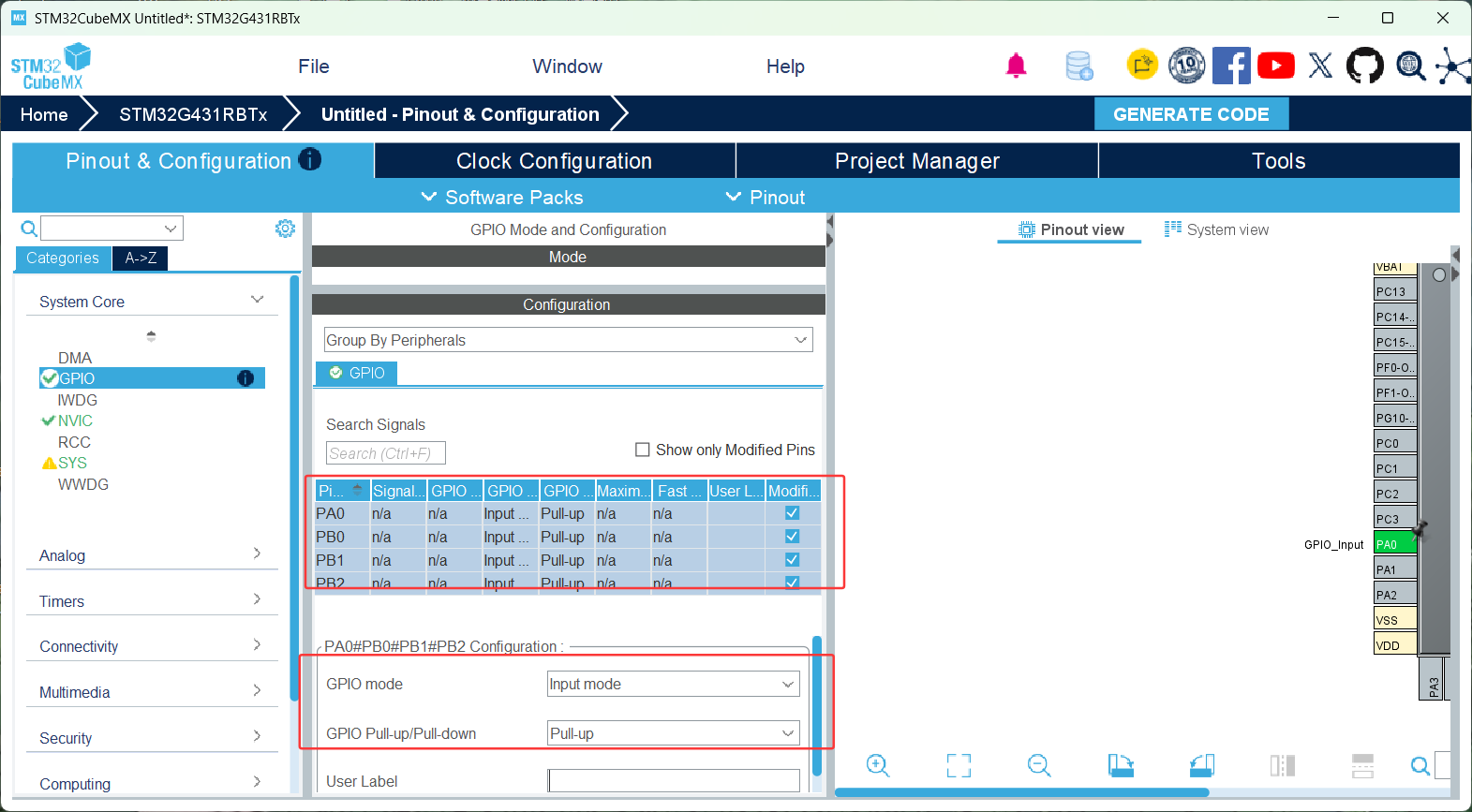Switch to the System view tab
Viewport: 1472px width, 812px height.
pyautogui.click(x=1216, y=229)
